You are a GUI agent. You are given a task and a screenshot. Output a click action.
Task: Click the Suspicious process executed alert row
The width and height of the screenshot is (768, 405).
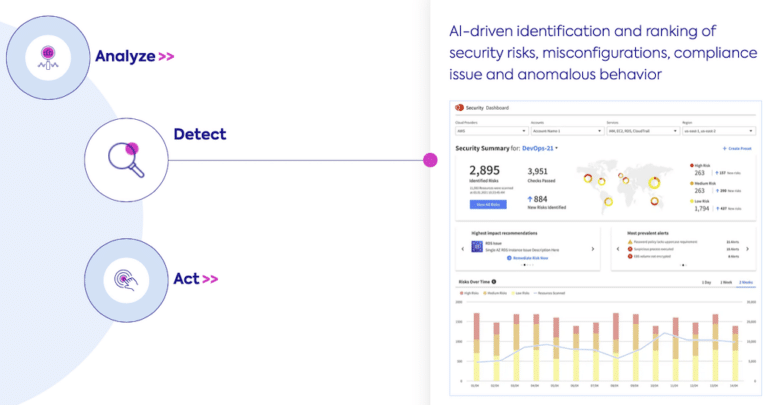pos(683,249)
